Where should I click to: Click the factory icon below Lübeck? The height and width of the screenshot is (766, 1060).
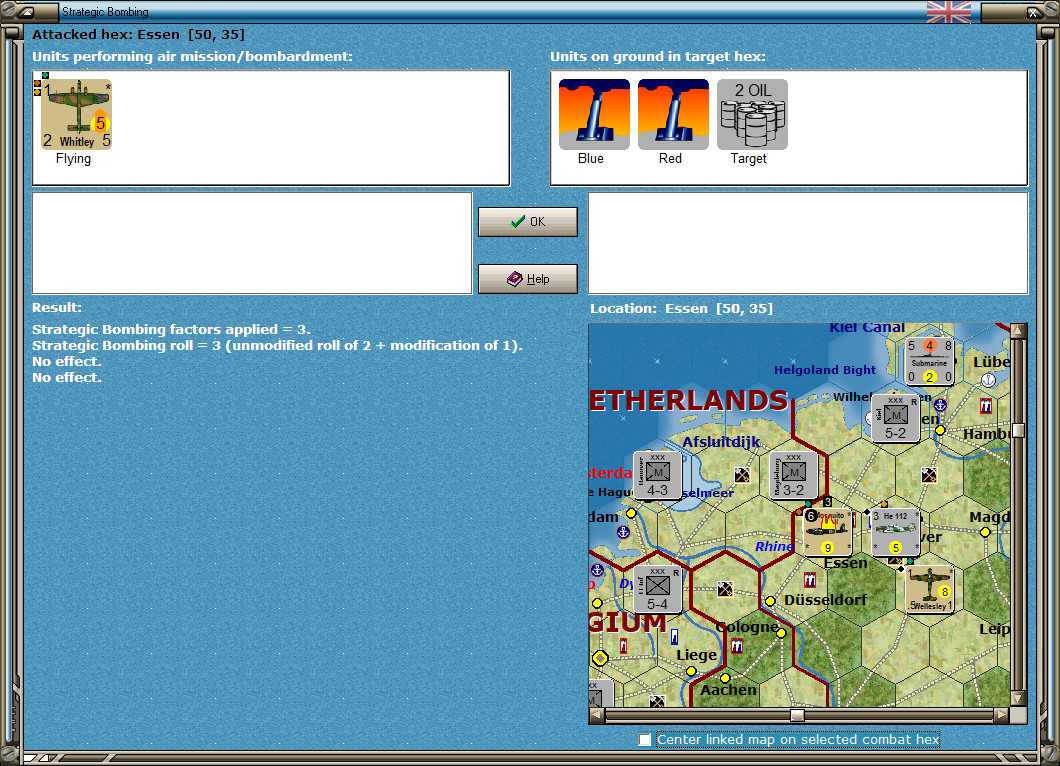[986, 406]
